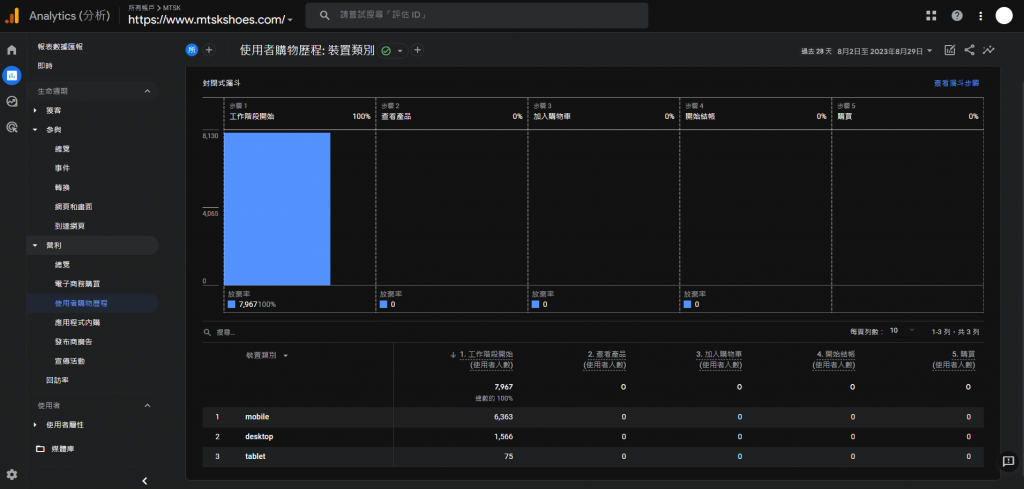Add filter with plus after report title
Viewport: 1024px width, 489px height.
point(417,50)
